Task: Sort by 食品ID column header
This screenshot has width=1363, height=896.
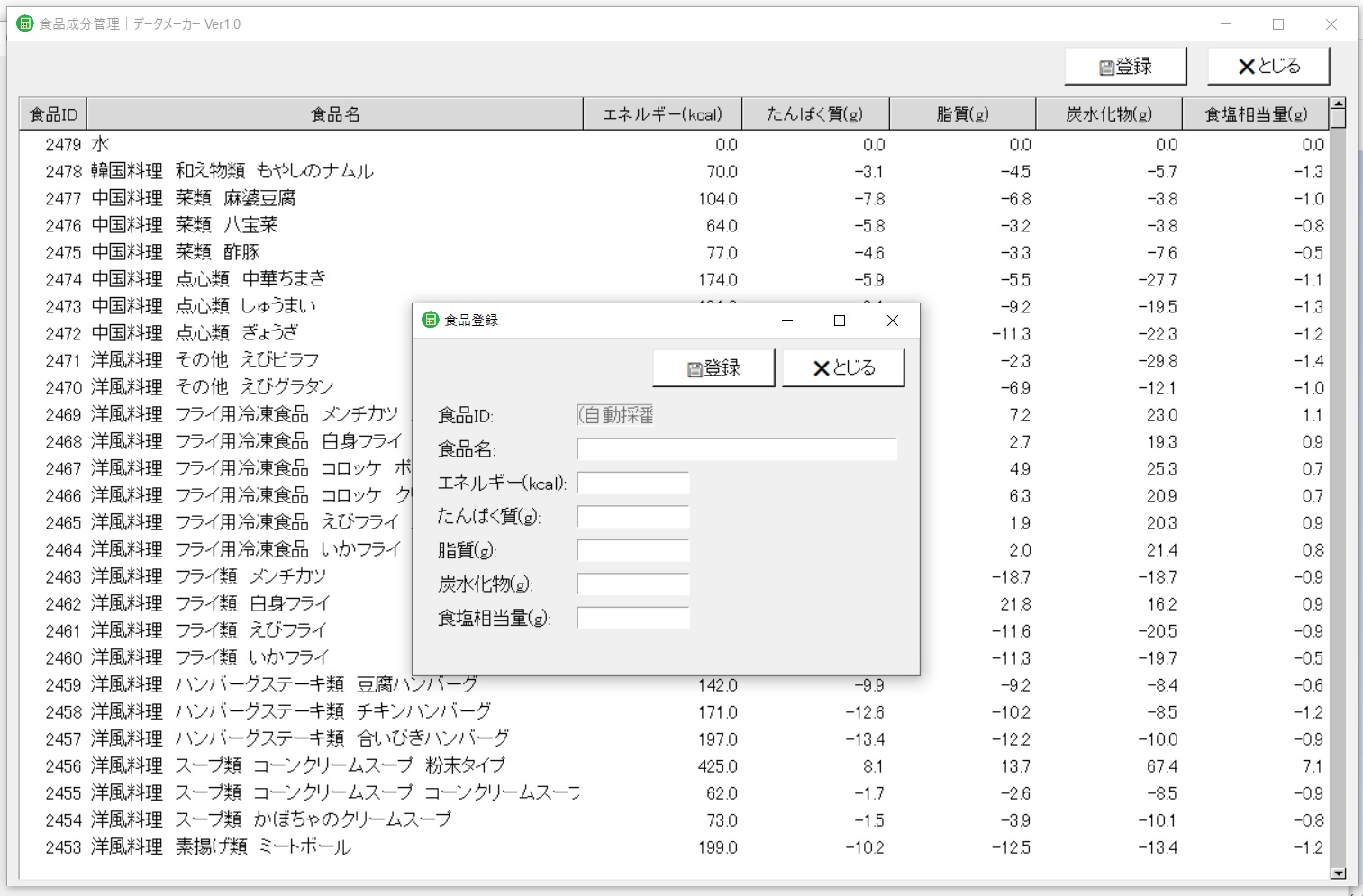Action: click(x=53, y=114)
